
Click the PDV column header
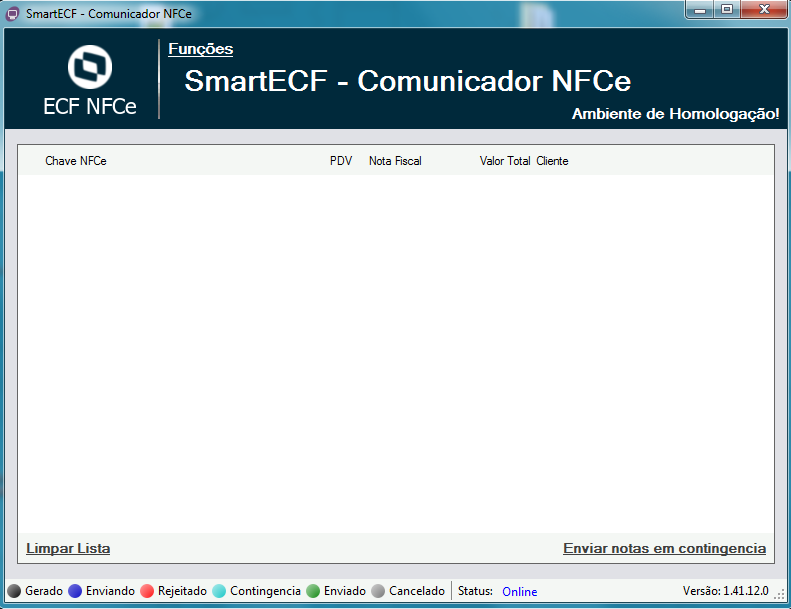pyautogui.click(x=341, y=161)
